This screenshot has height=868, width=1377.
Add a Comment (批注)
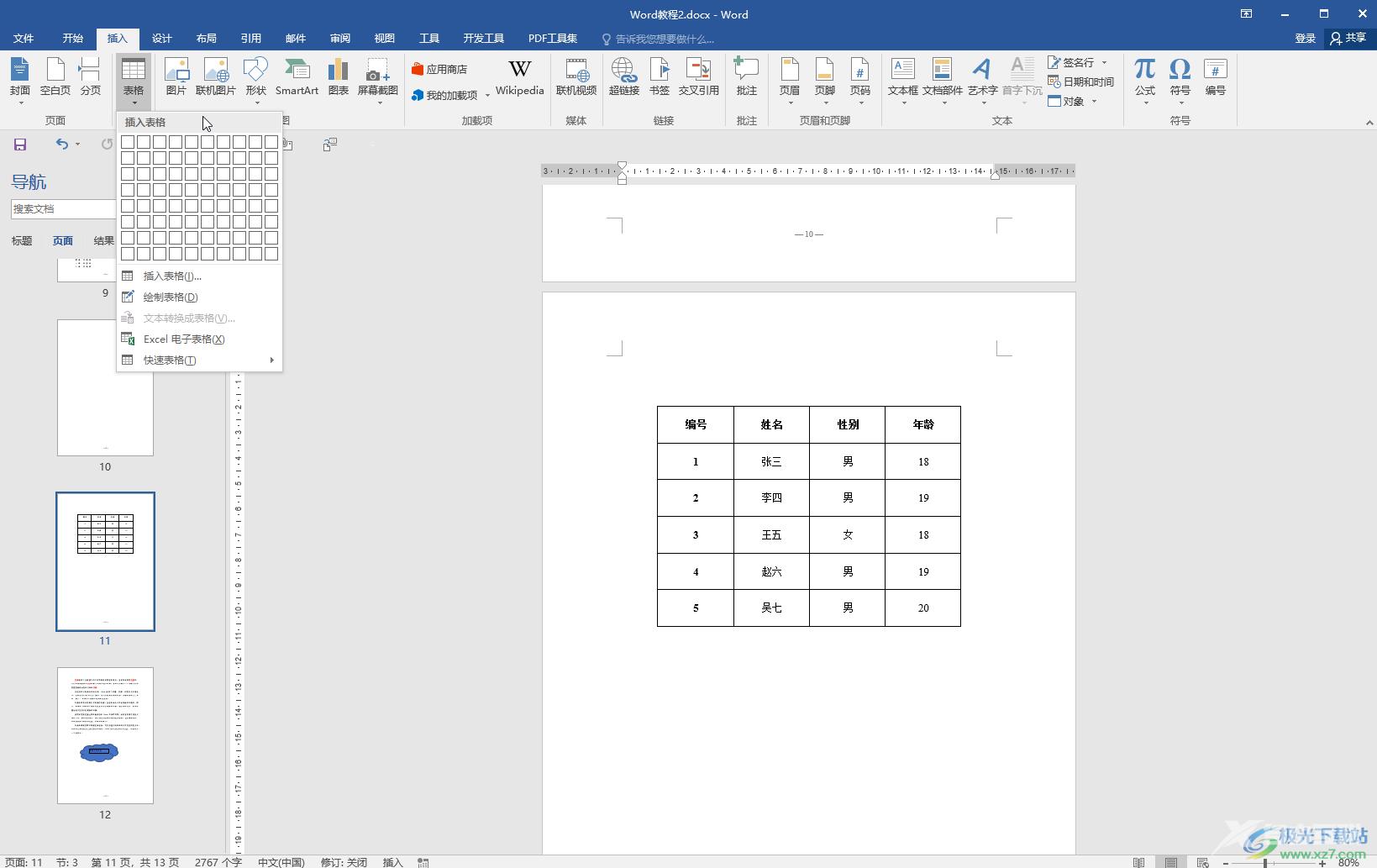(x=746, y=78)
